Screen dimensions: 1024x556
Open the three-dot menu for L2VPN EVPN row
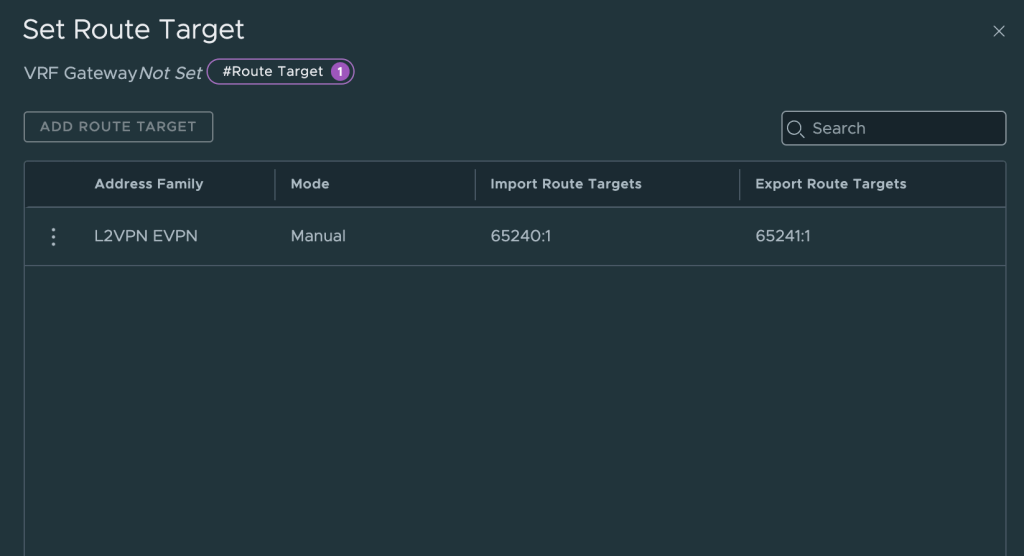(x=54, y=237)
